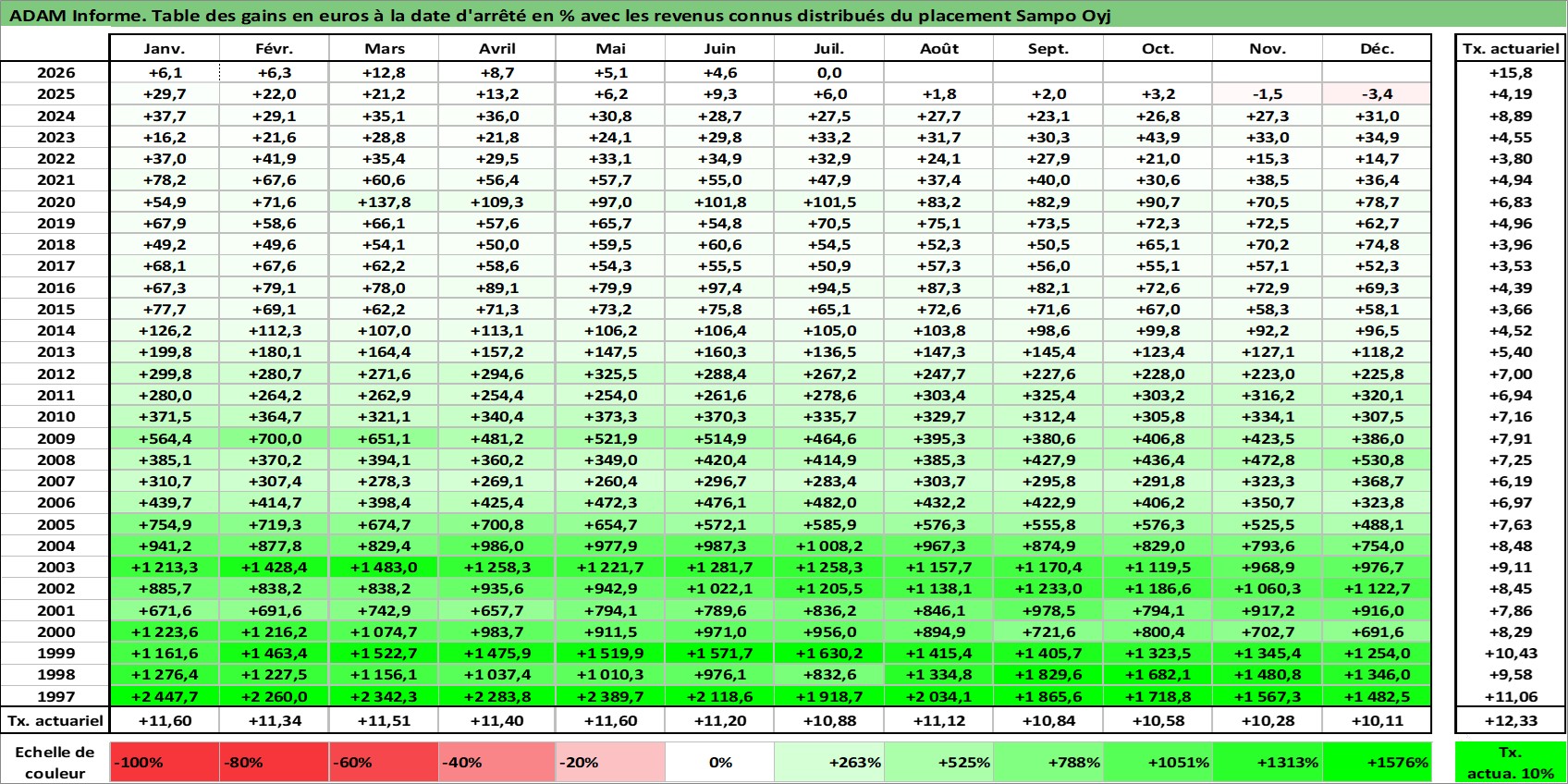Select the 2009 year row label
Viewport: 1568px width, 784px height.
click(55, 438)
